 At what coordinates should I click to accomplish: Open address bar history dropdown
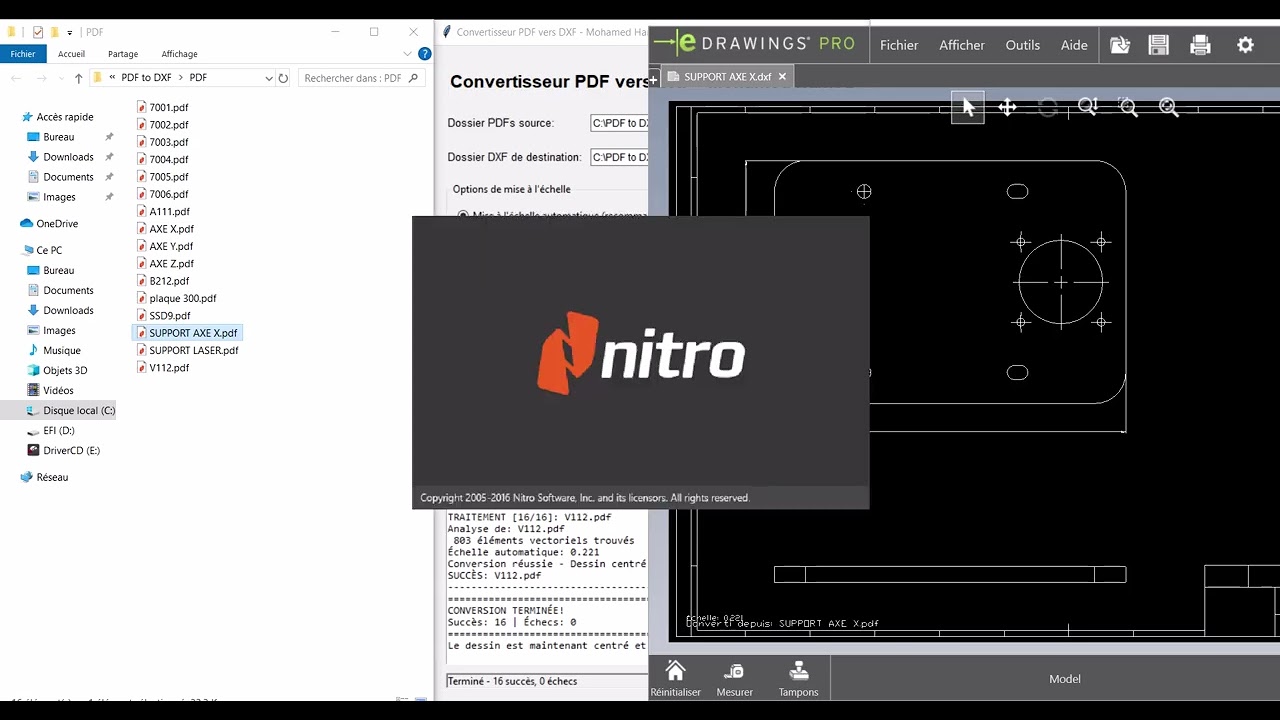click(268, 78)
